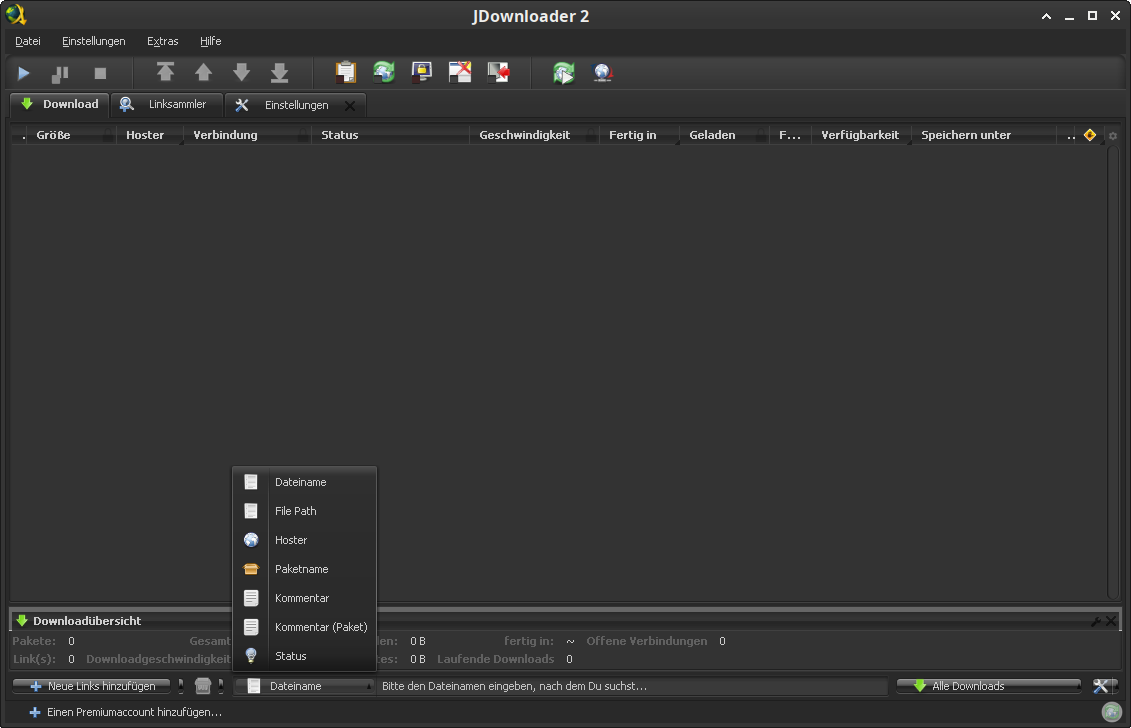Sort by the Verfügbarkeit column header
This screenshot has height=728, width=1131.
click(x=860, y=135)
